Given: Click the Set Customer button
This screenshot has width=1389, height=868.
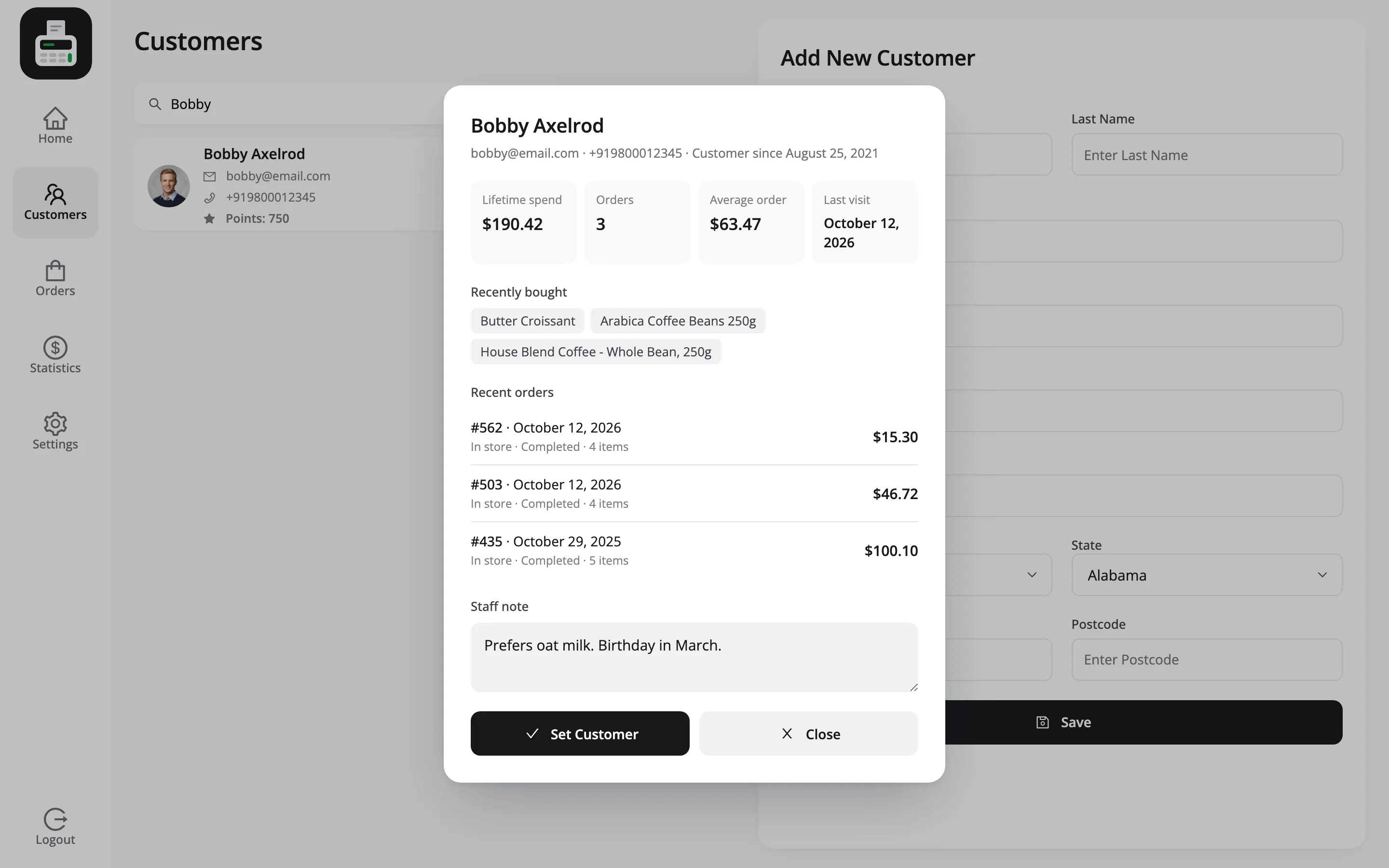Looking at the screenshot, I should pyautogui.click(x=580, y=733).
